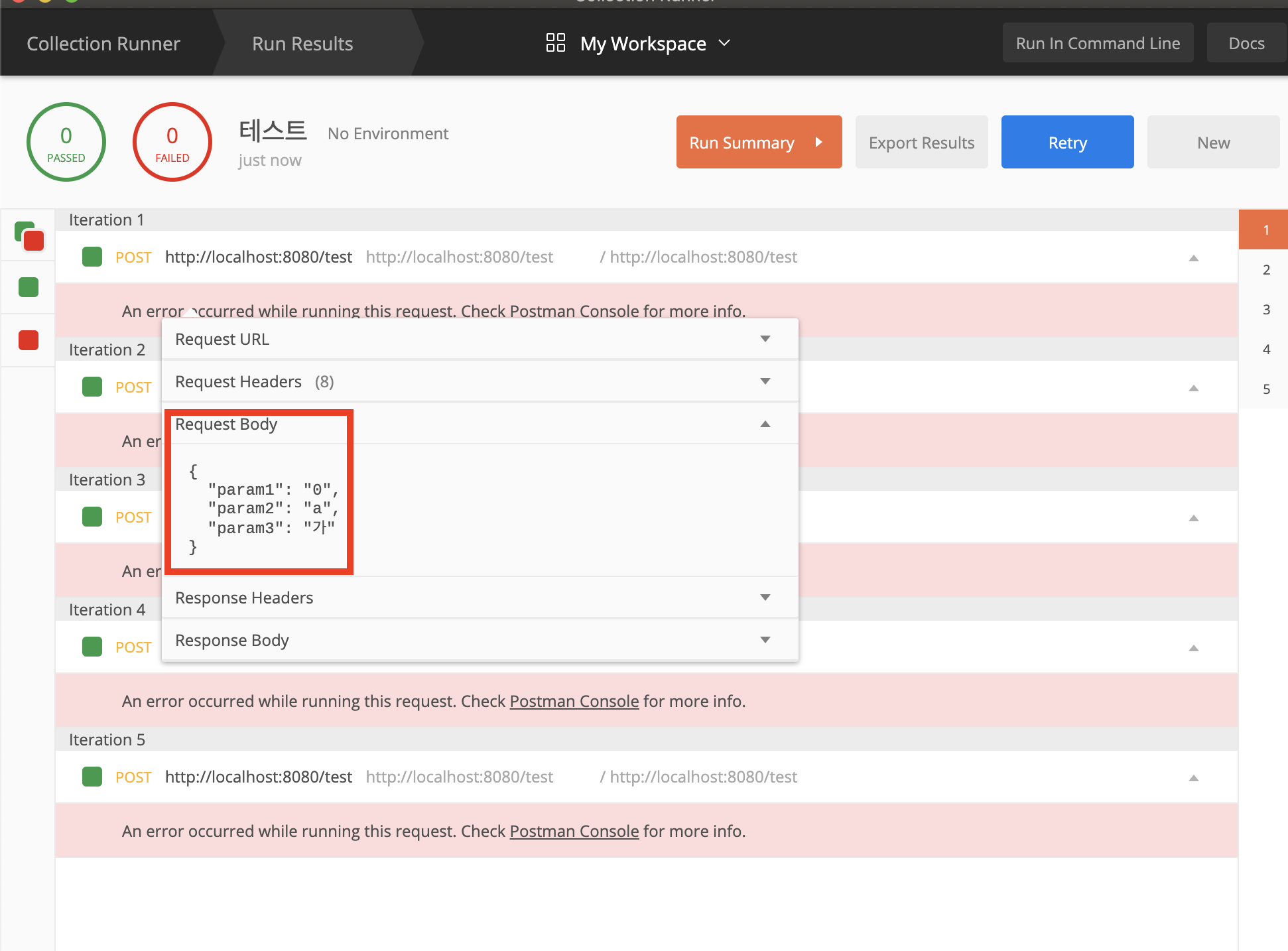1288x951 pixels.
Task: Click the 0 FAILED circle indicator
Action: click(x=172, y=142)
